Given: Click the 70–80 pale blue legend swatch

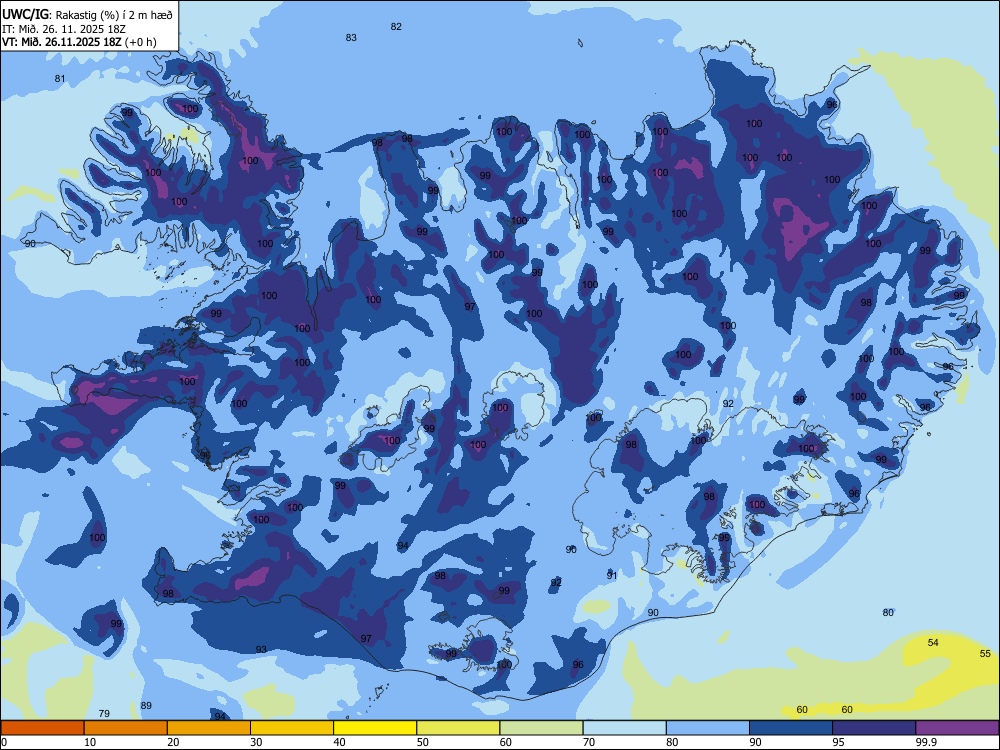Looking at the screenshot, I should pyautogui.click(x=624, y=728).
